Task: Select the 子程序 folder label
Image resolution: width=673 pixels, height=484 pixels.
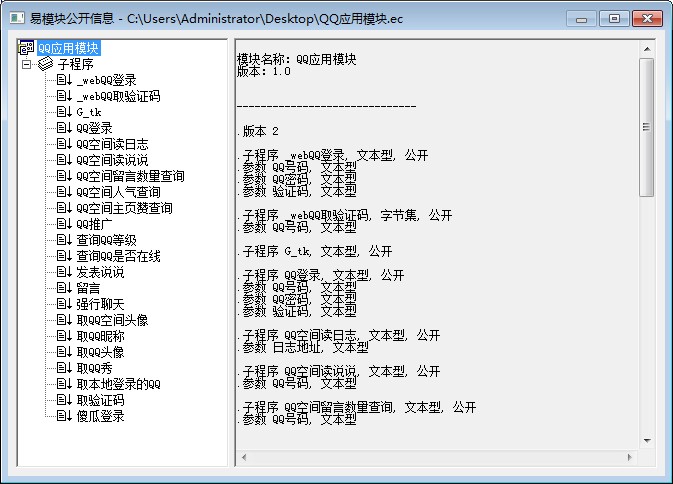Action: (x=76, y=64)
